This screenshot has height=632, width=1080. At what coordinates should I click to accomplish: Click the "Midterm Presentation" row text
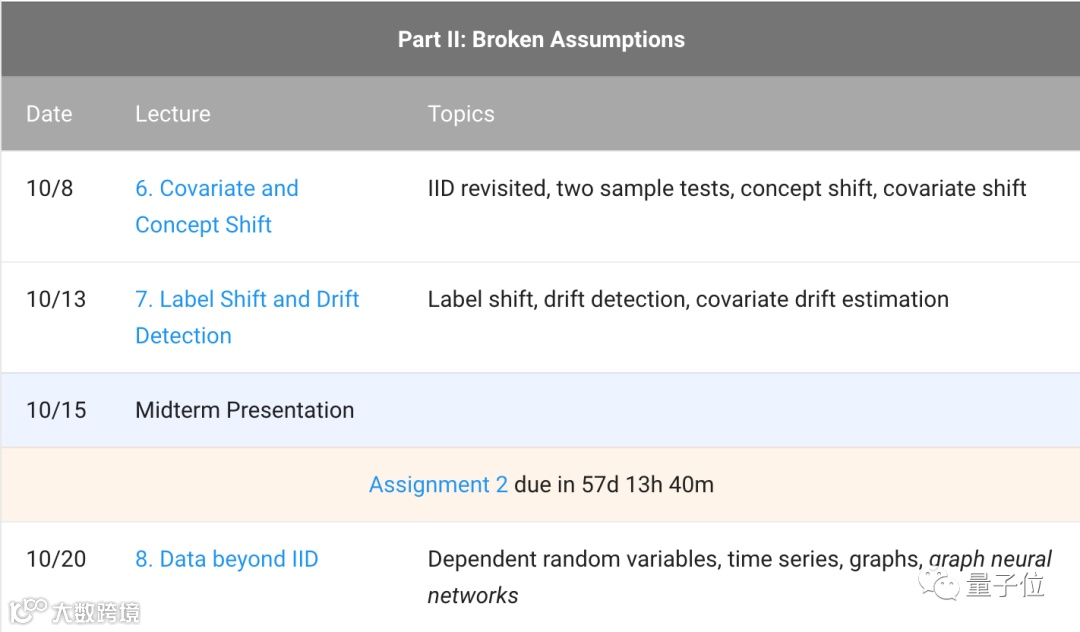(x=244, y=410)
